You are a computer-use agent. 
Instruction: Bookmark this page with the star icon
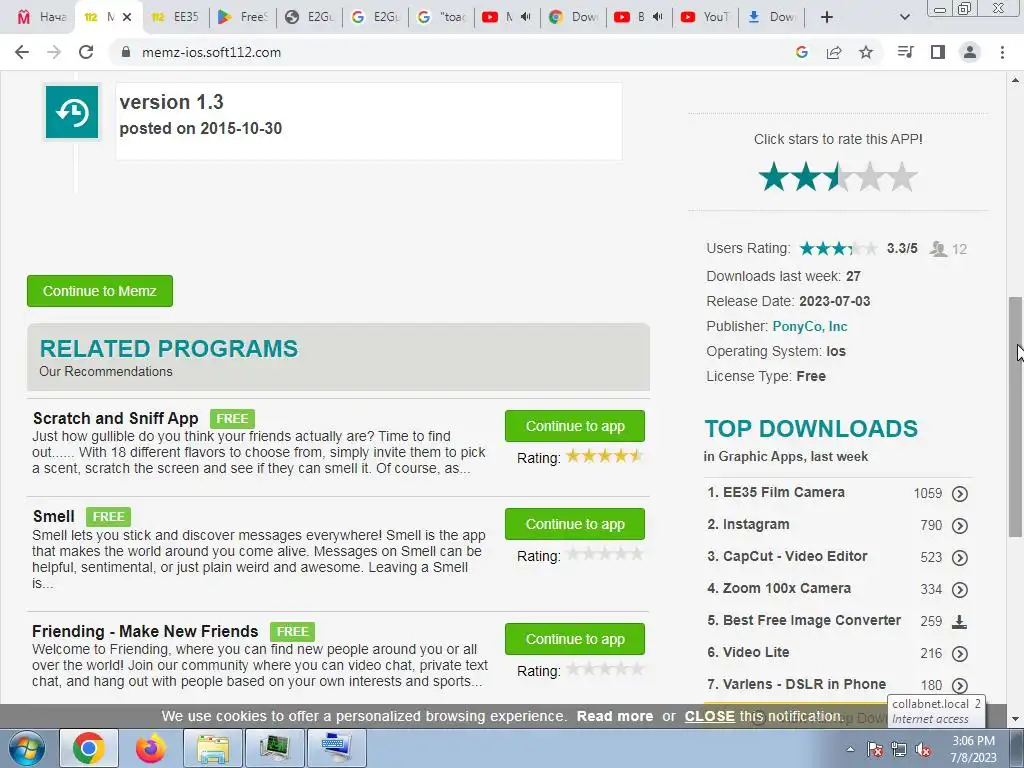(866, 52)
